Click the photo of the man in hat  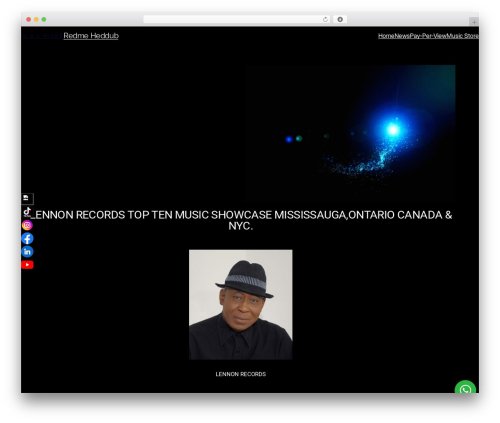pos(241,305)
